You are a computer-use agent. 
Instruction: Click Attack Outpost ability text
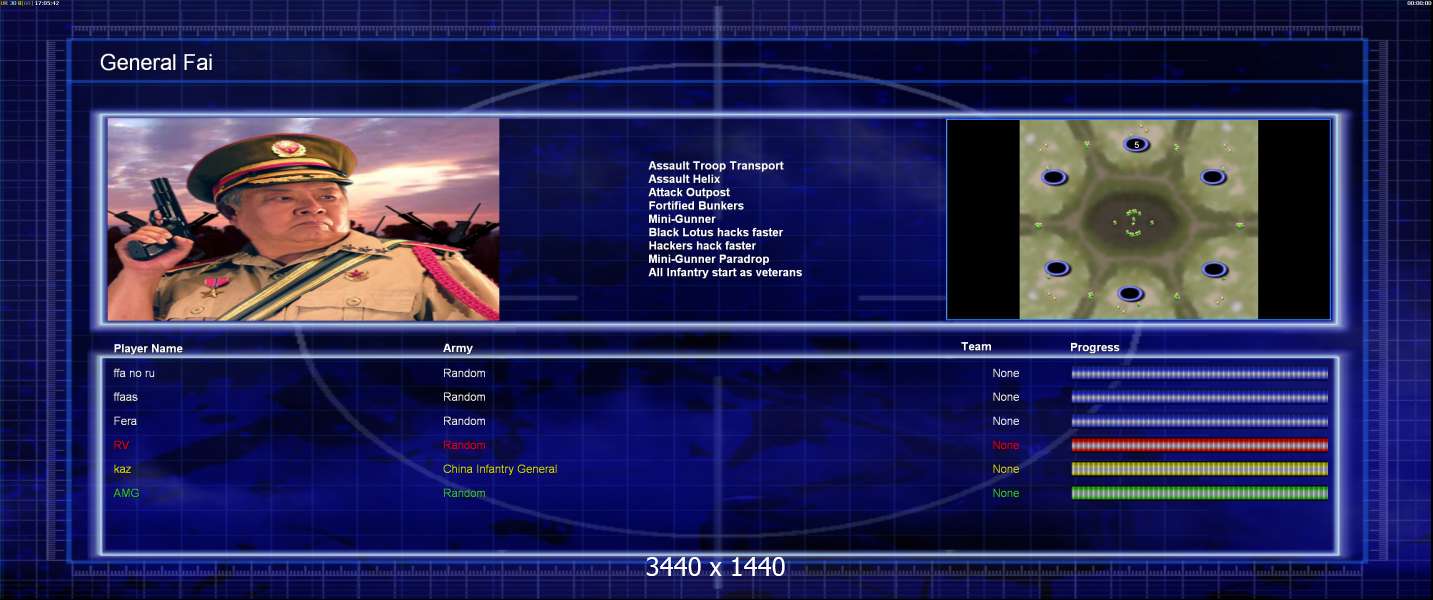coord(689,192)
